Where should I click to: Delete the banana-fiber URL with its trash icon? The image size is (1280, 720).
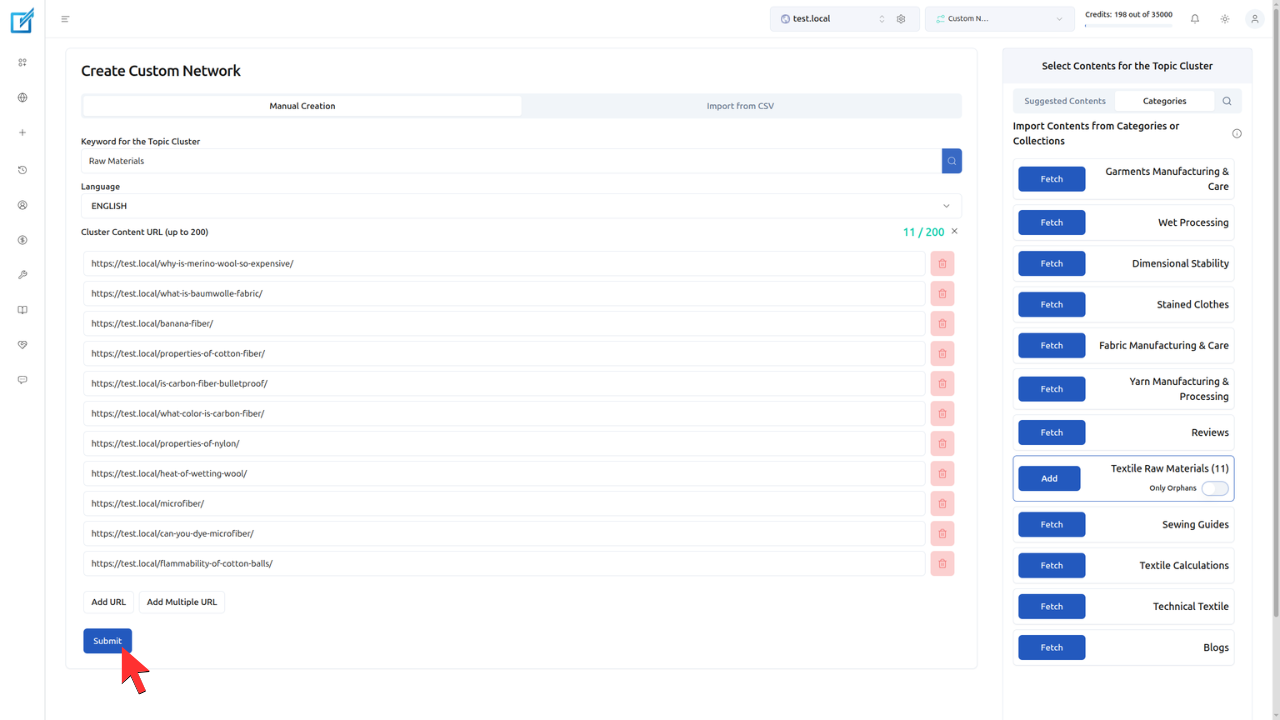click(x=941, y=323)
